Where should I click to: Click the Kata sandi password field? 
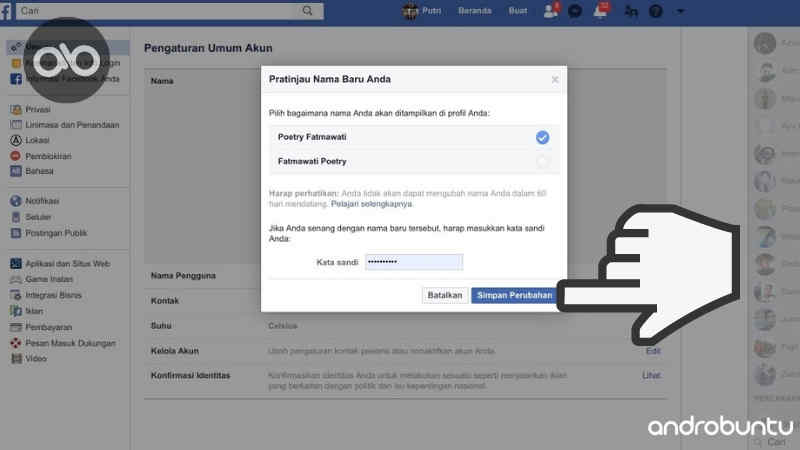click(x=414, y=262)
